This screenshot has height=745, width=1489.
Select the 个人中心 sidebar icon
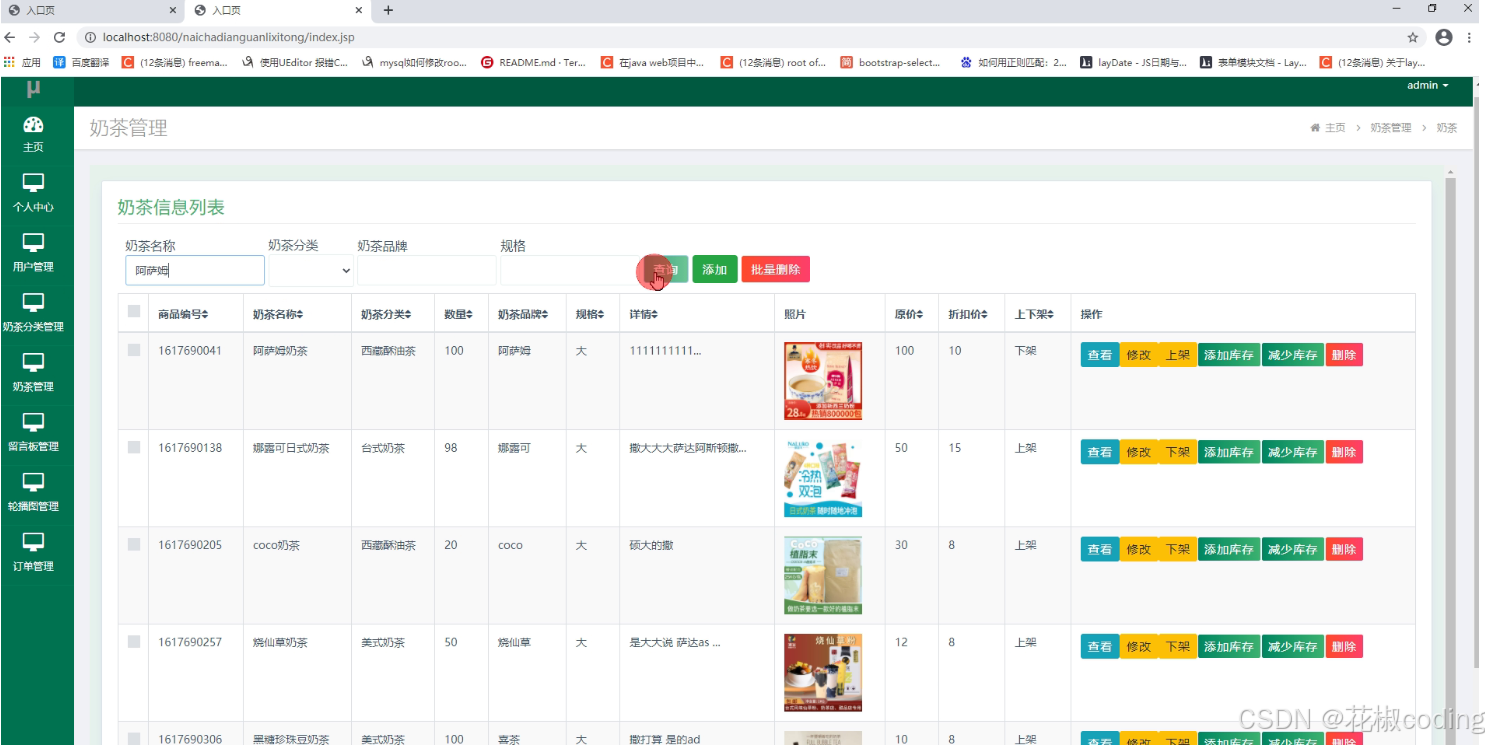tap(33, 194)
